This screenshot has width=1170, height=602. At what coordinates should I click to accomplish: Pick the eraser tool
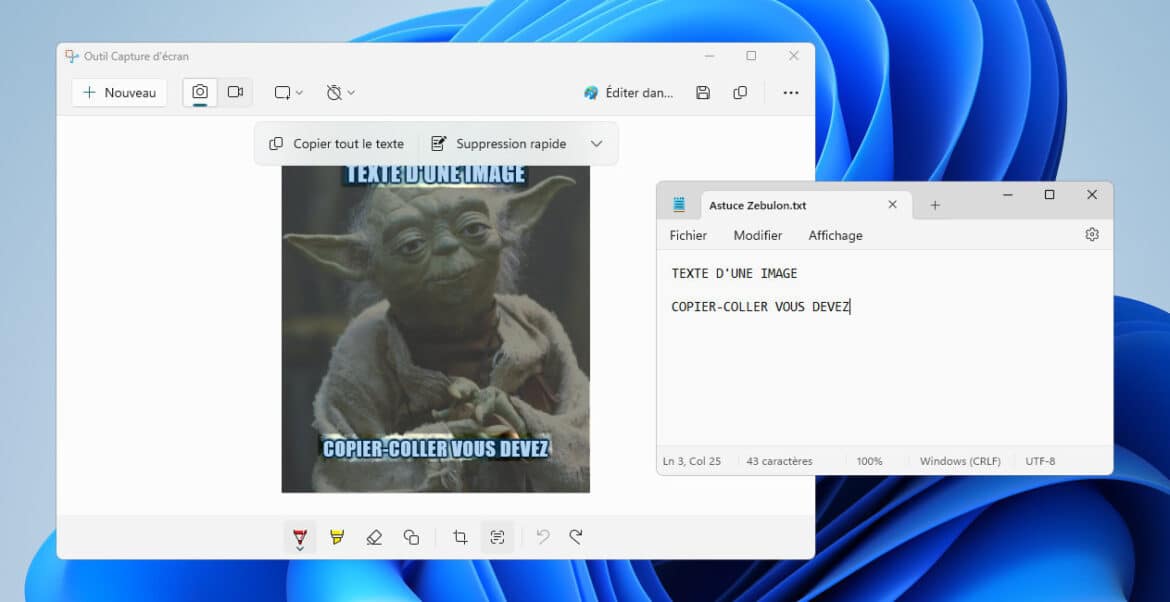click(374, 537)
